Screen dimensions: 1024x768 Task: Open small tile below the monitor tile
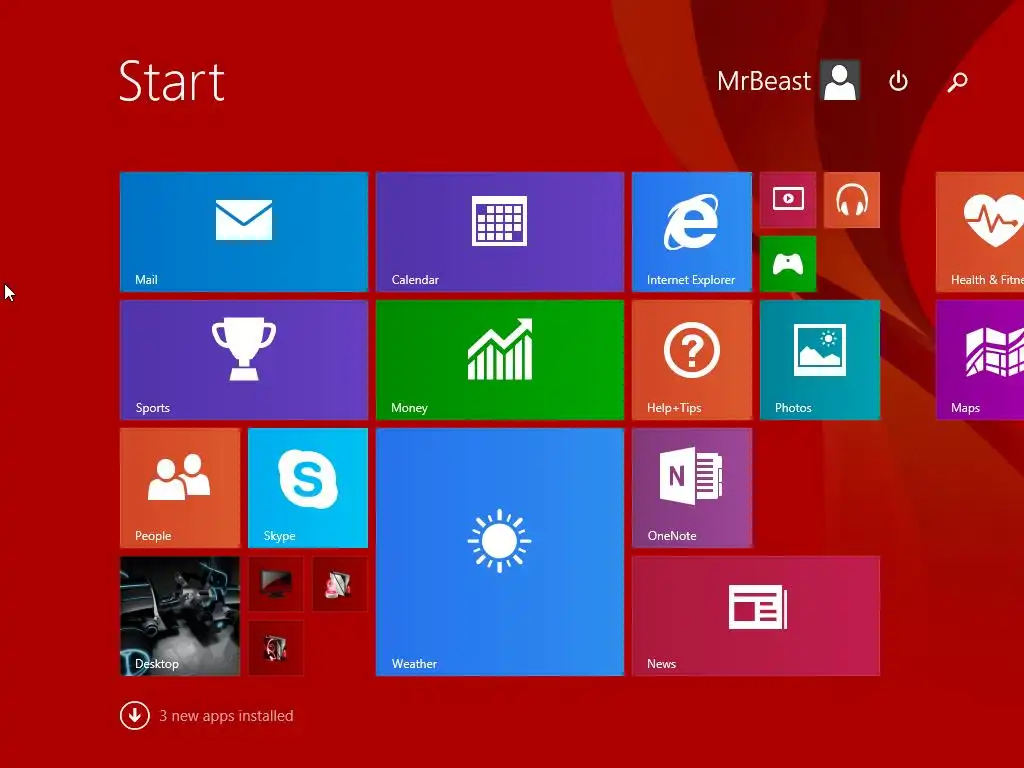(276, 648)
